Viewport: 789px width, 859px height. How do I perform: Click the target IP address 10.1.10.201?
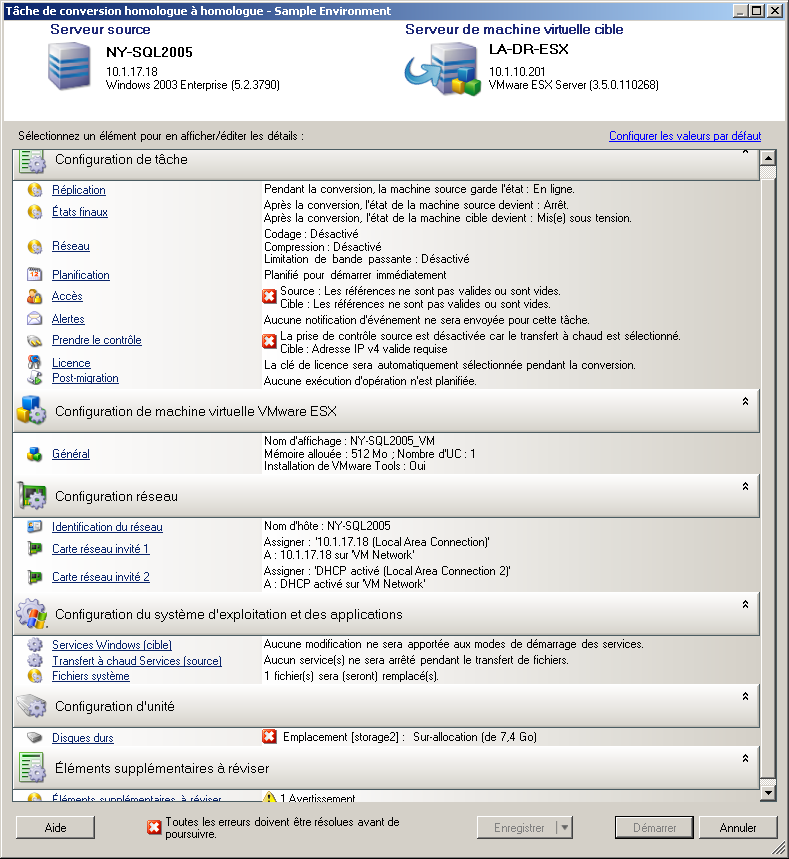517,72
